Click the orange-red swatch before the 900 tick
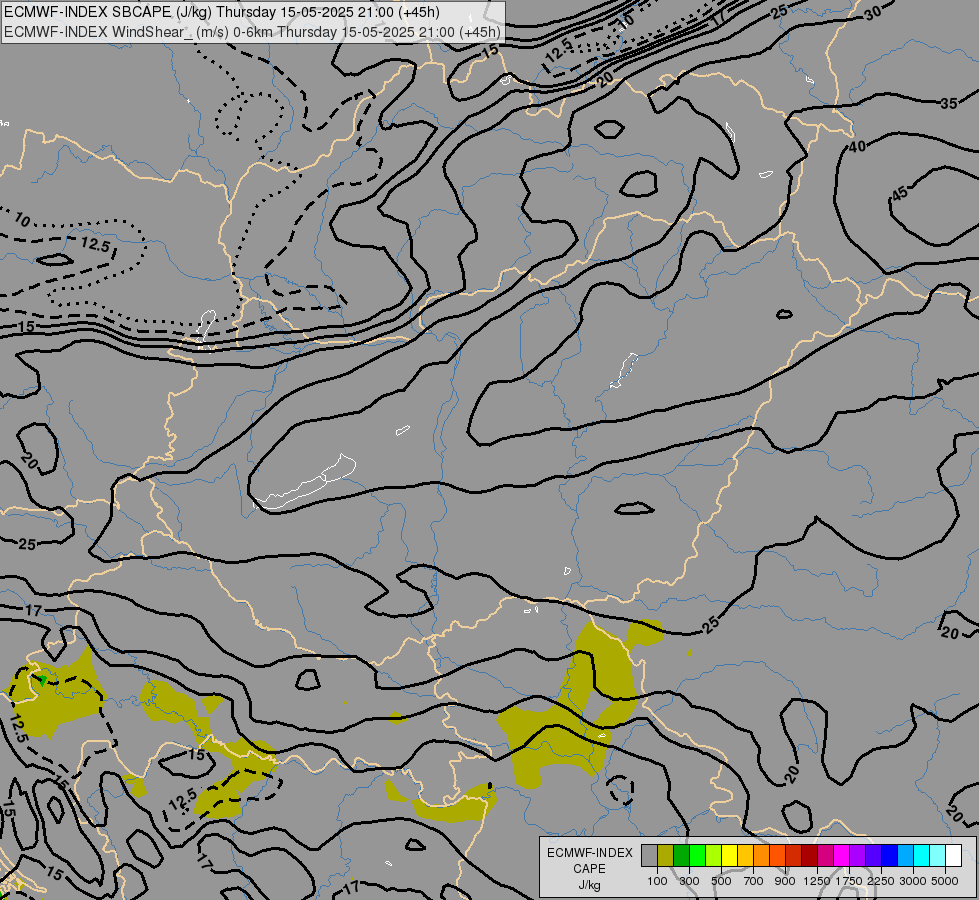Image resolution: width=979 pixels, height=900 pixels. (777, 856)
